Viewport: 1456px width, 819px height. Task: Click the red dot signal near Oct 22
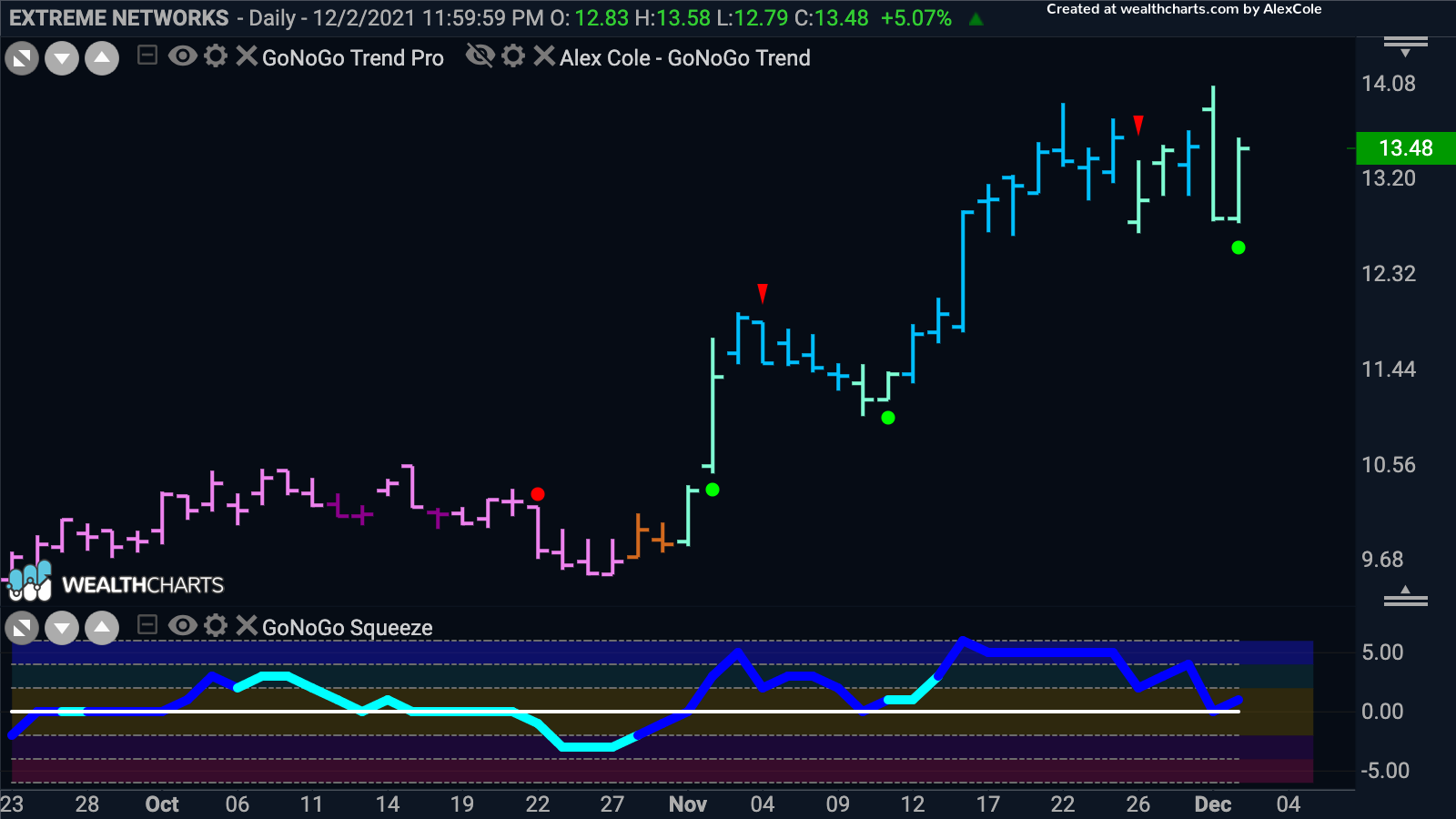538,494
